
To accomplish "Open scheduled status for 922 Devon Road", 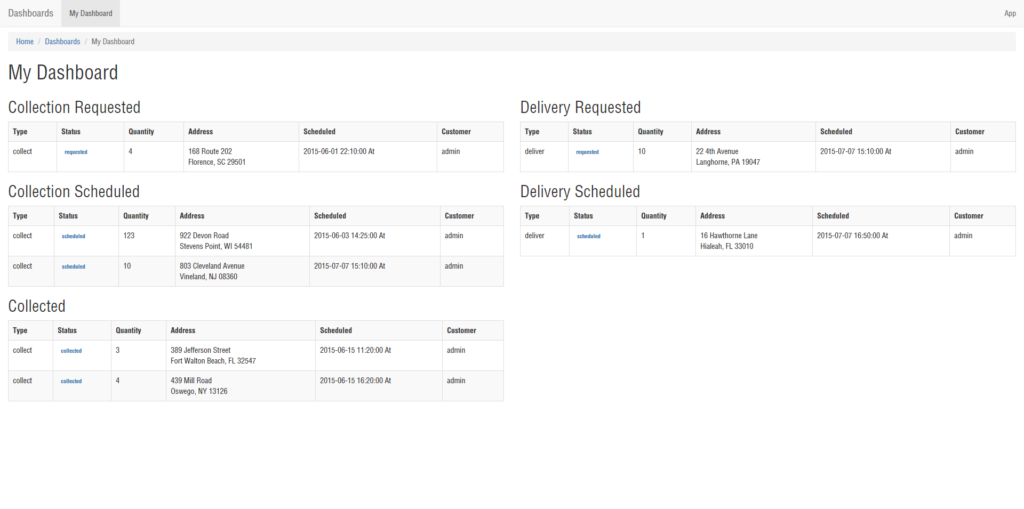I will tap(73, 237).
